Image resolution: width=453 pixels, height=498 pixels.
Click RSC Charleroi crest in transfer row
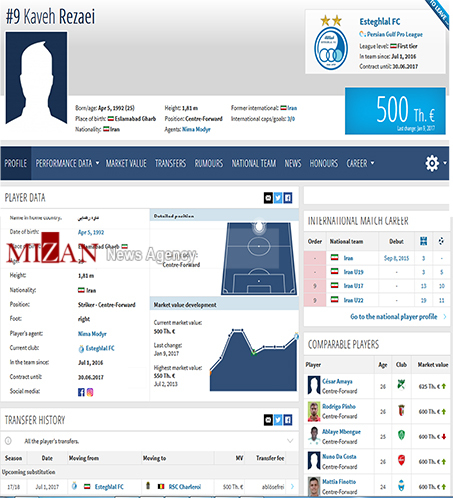tap(148, 486)
